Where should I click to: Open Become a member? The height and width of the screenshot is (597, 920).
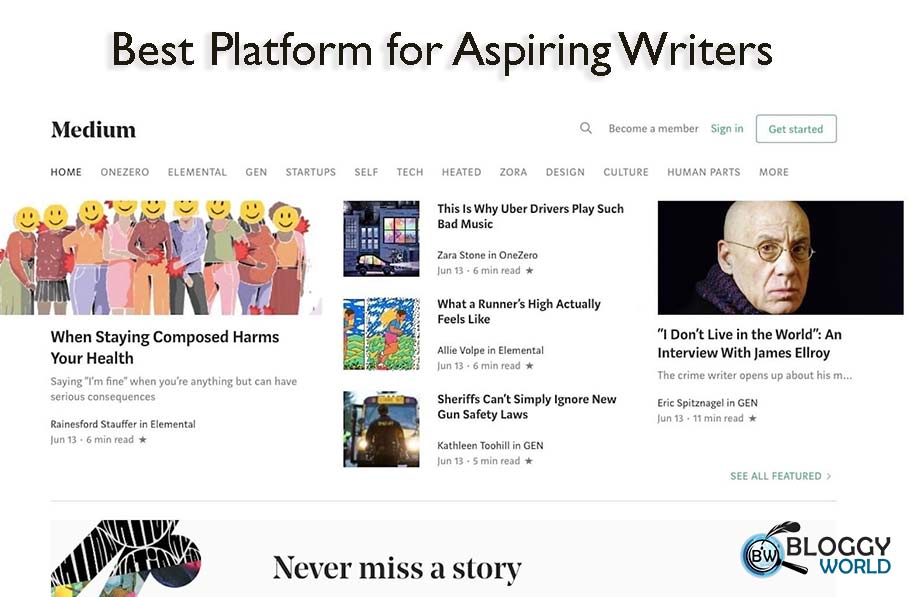tap(653, 128)
